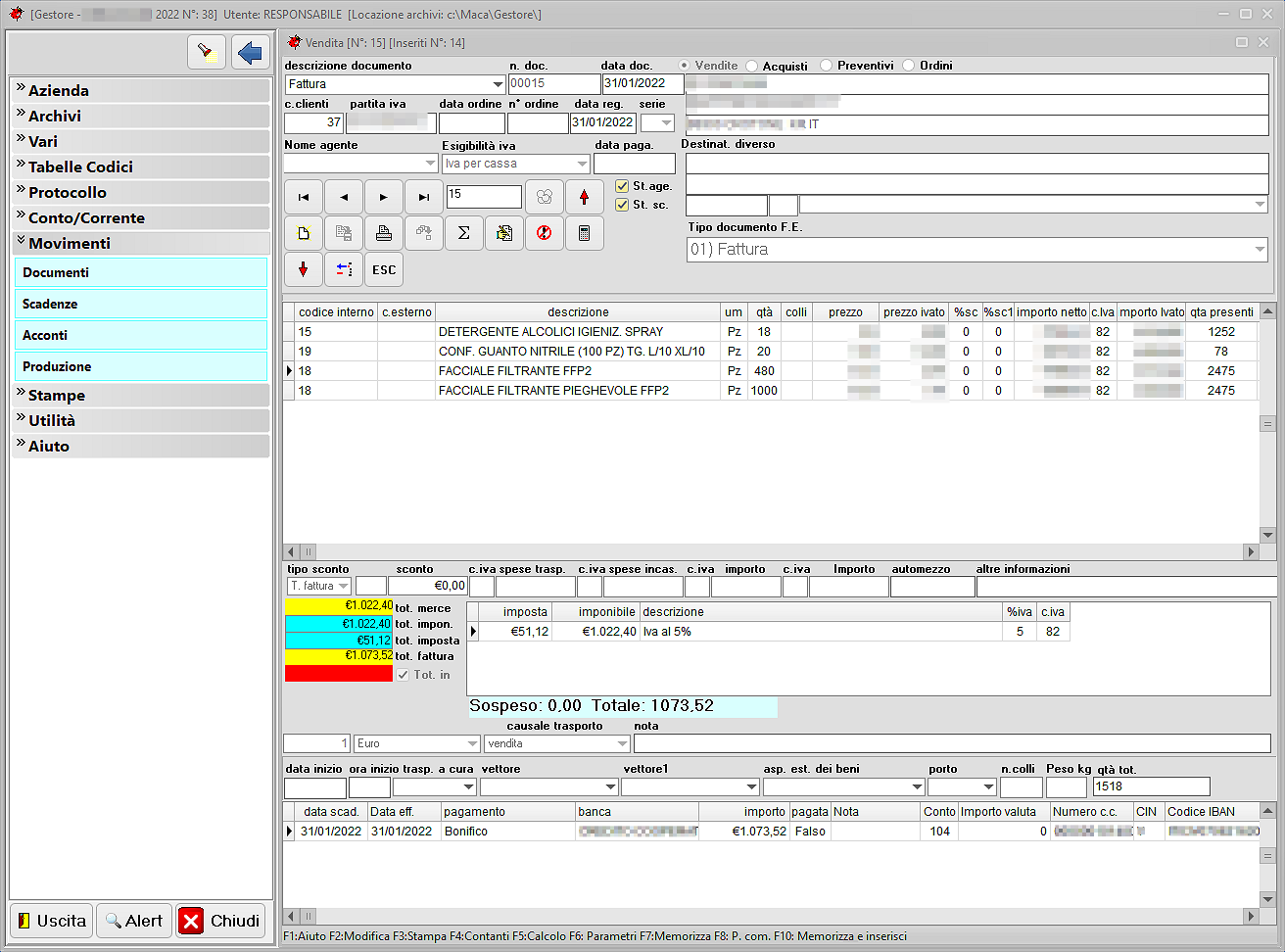1285x952 pixels.
Task: Open the causale trasporto dropdown
Action: coord(622,744)
